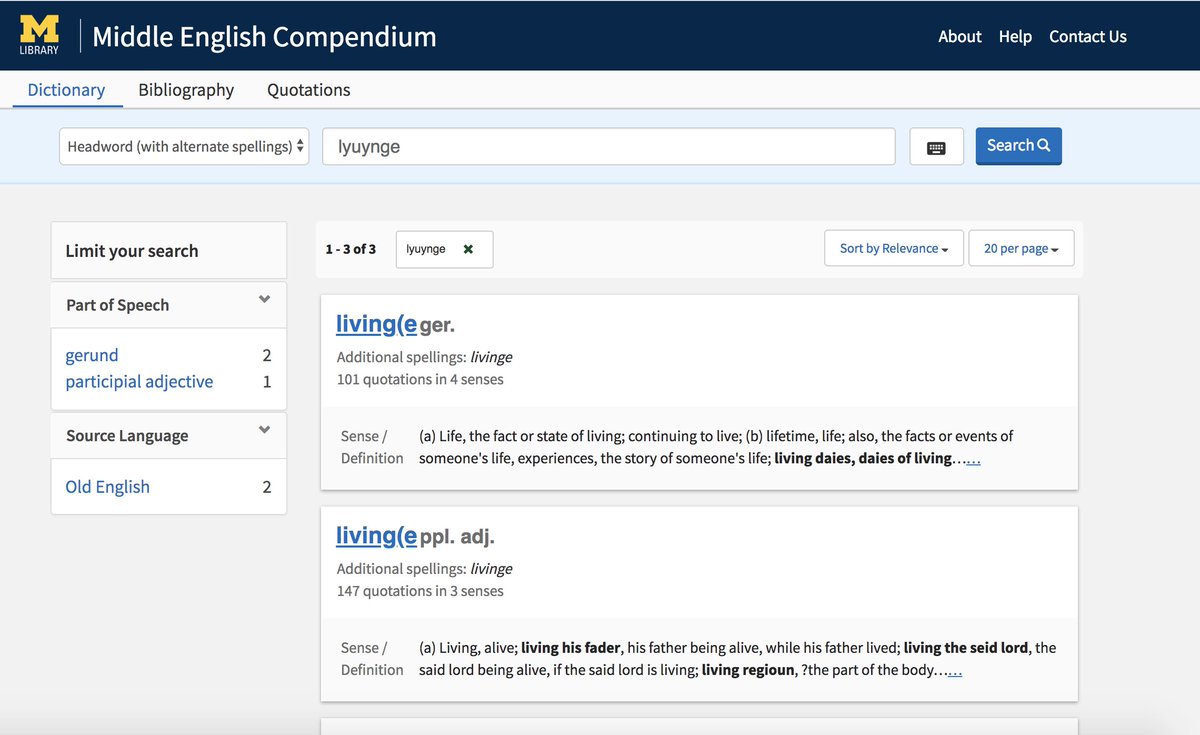Open the on-screen keyboard button
The height and width of the screenshot is (735, 1200).
tap(937, 147)
